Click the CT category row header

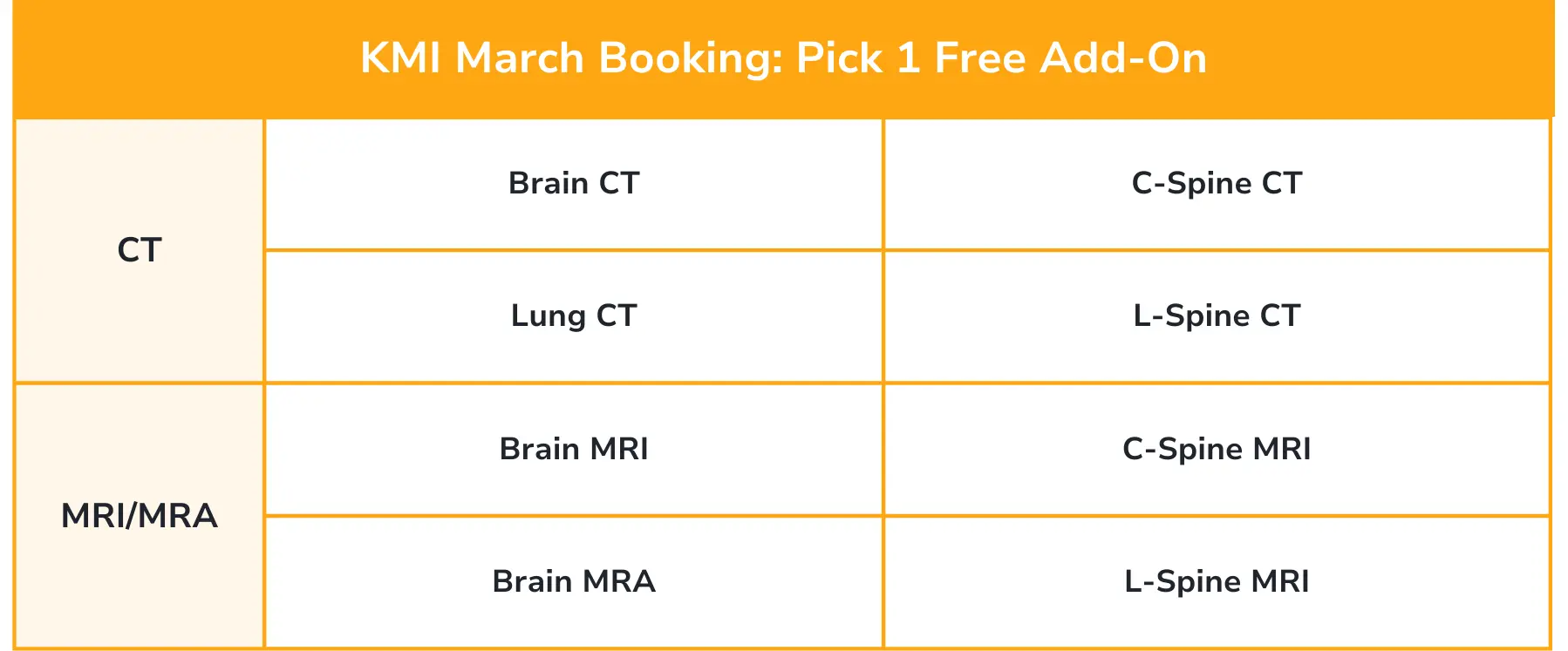[x=140, y=251]
